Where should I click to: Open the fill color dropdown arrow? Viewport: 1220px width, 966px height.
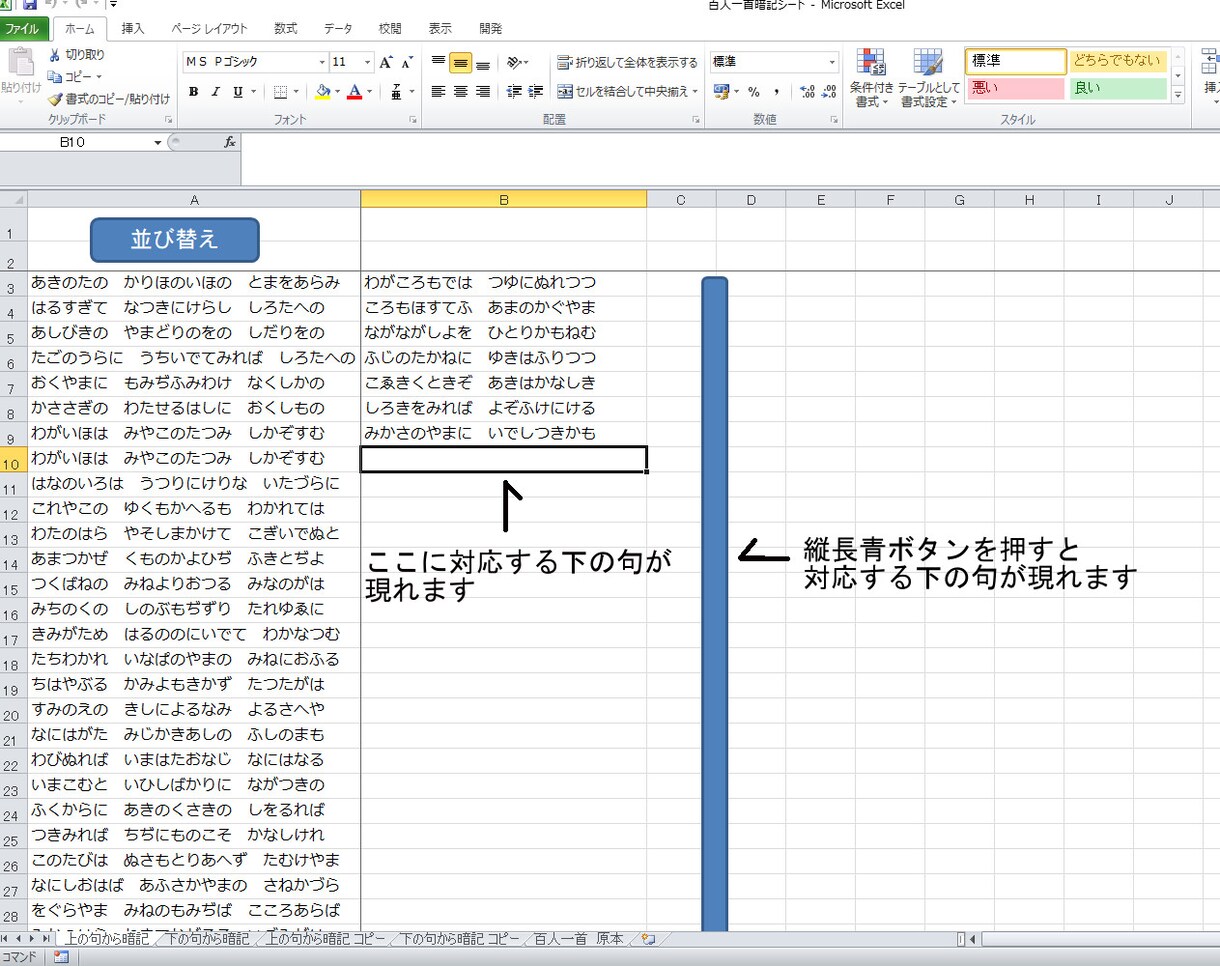pyautogui.click(x=337, y=92)
